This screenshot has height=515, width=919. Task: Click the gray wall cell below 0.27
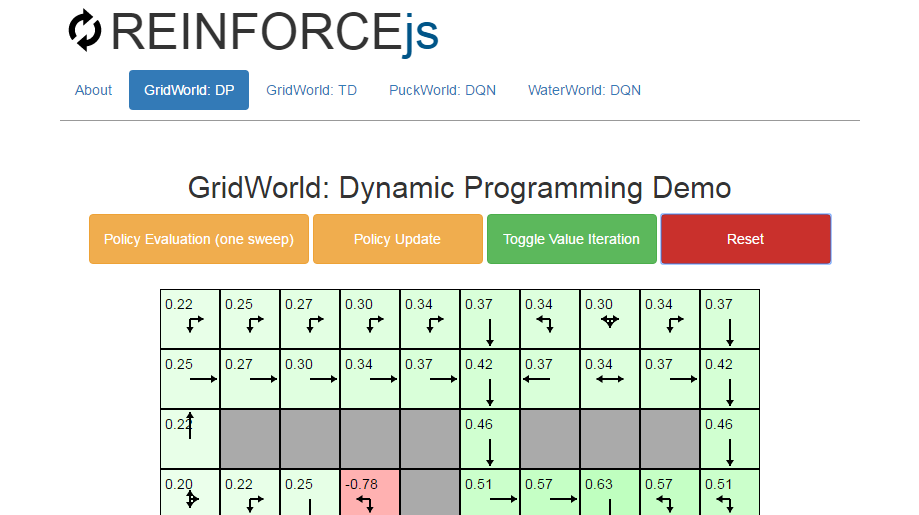[x=250, y=438]
